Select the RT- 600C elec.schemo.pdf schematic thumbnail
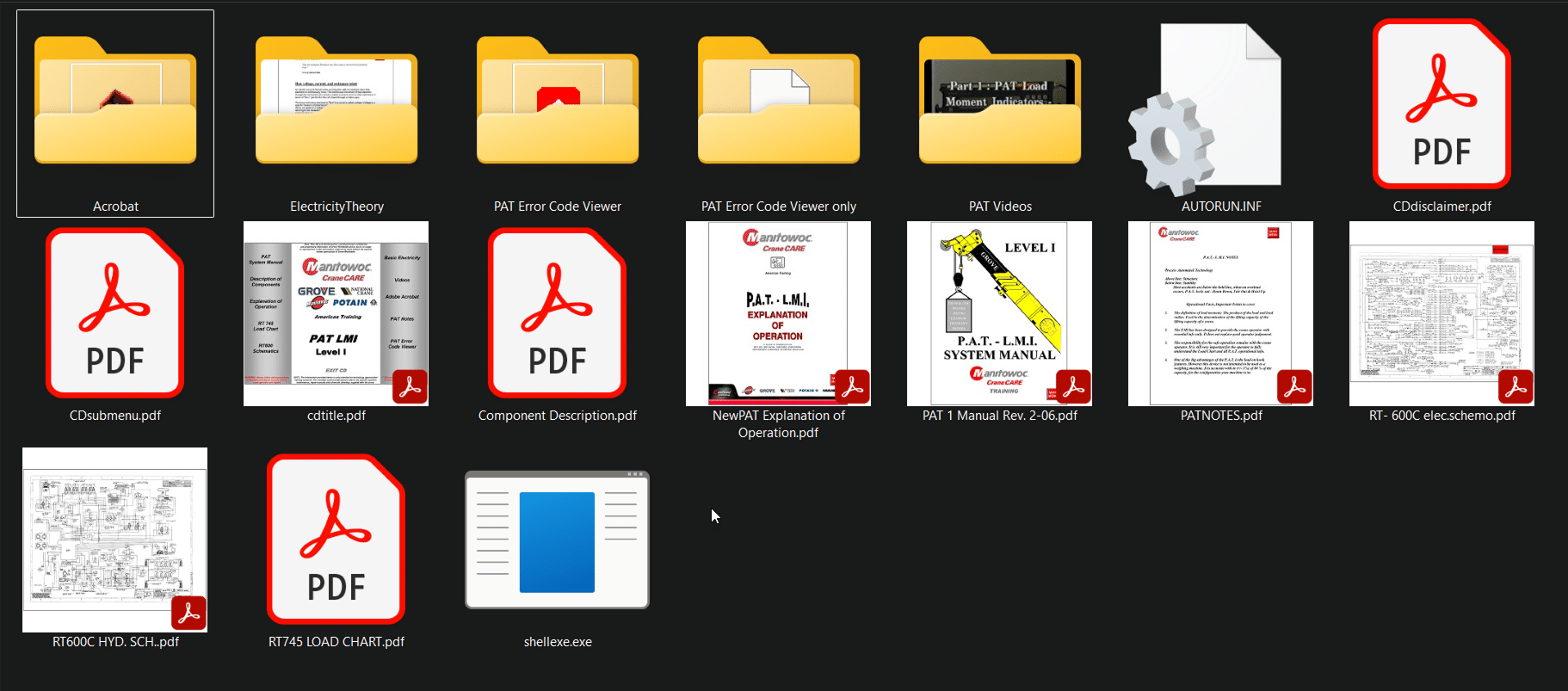The height and width of the screenshot is (691, 1568). coord(1442,313)
